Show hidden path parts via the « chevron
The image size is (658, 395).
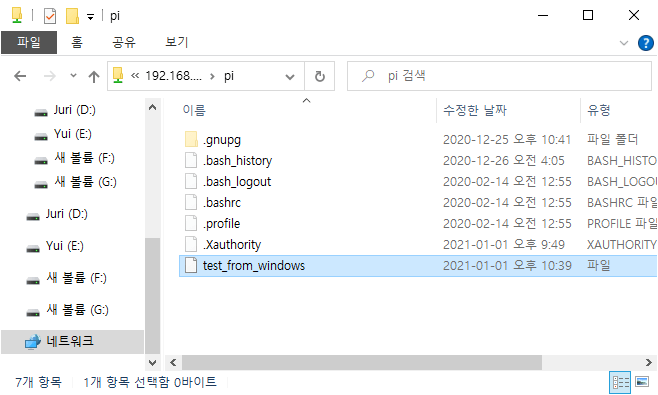click(135, 76)
